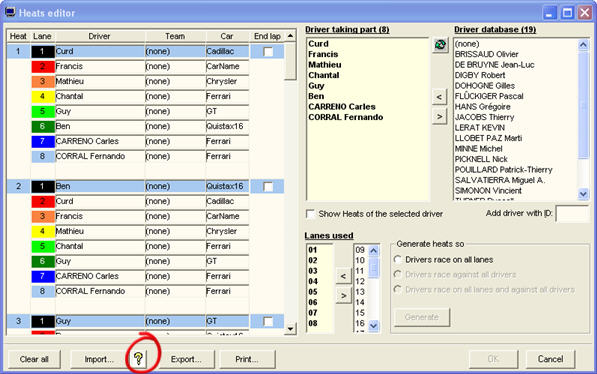Select race on all lanes and against all drivers
The height and width of the screenshot is (374, 597).
click(x=398, y=289)
